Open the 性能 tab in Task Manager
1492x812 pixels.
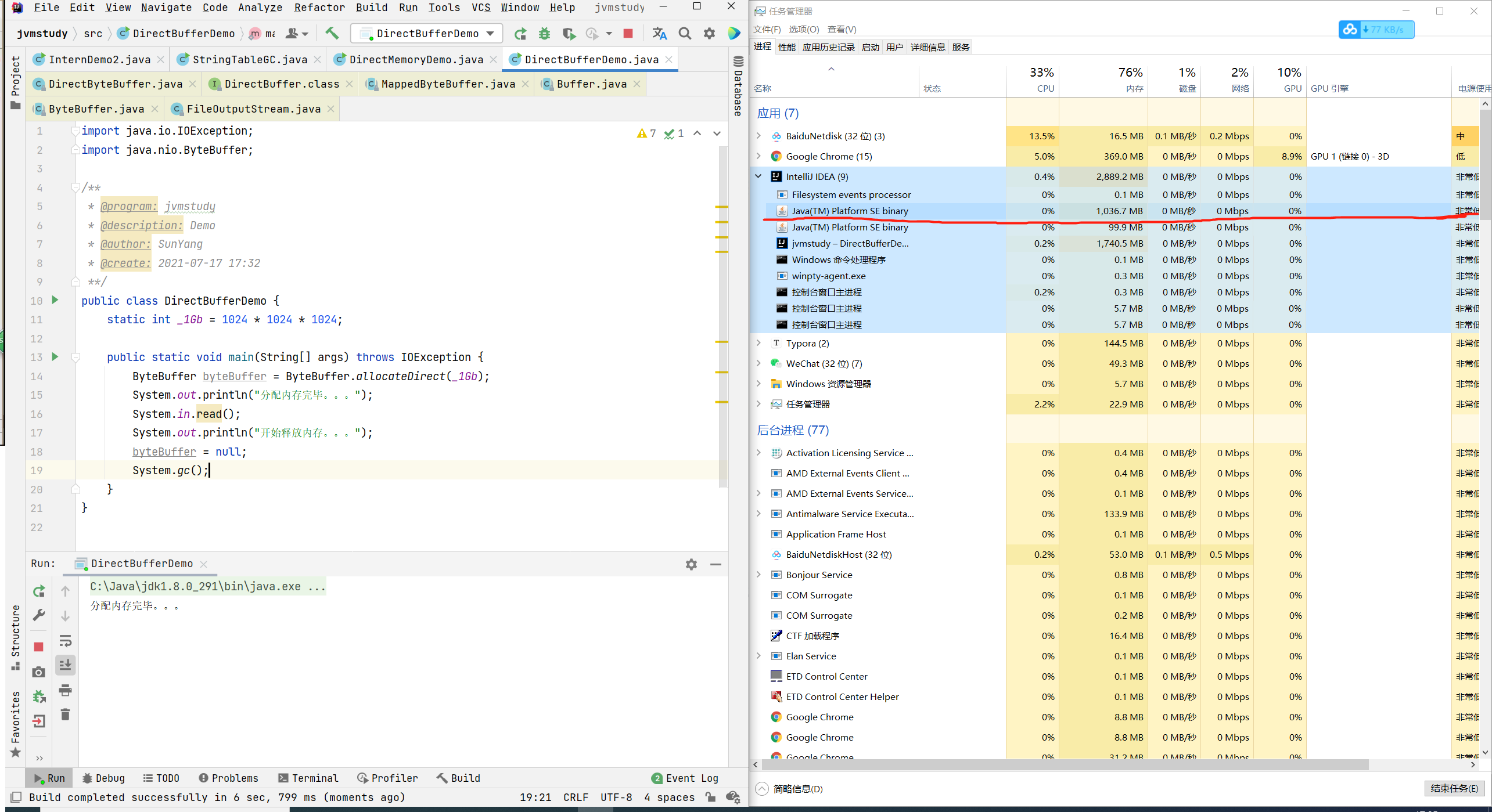[786, 47]
